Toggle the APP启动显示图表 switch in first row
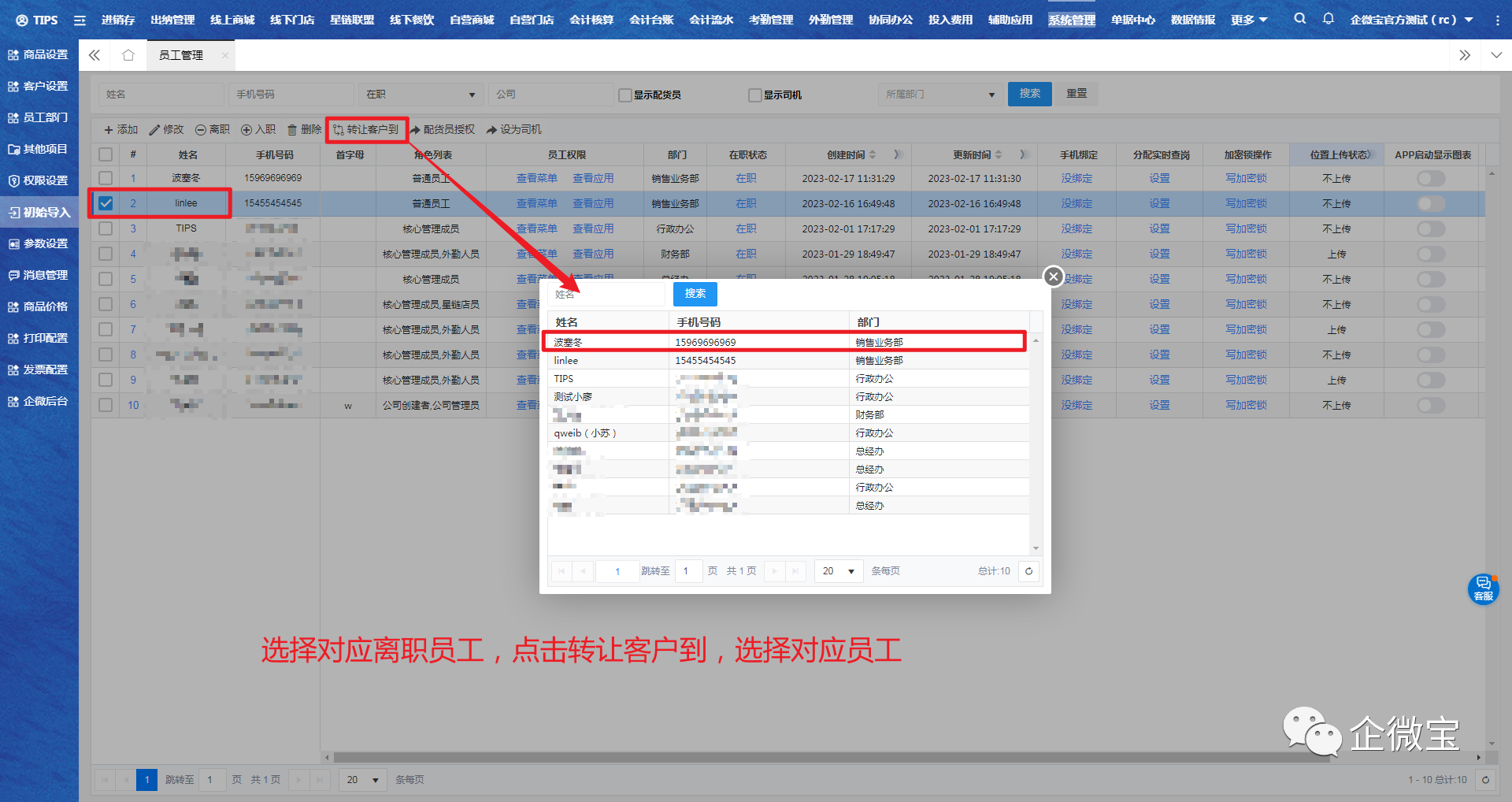1512x802 pixels. (x=1431, y=179)
